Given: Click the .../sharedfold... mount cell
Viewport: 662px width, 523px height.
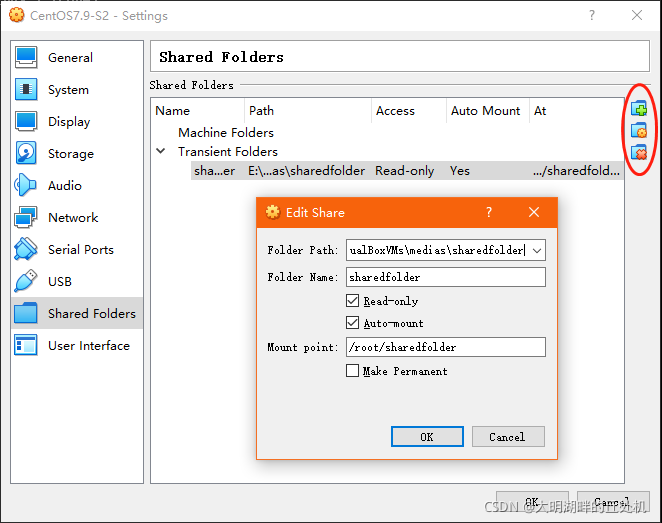Looking at the screenshot, I should point(576,171).
